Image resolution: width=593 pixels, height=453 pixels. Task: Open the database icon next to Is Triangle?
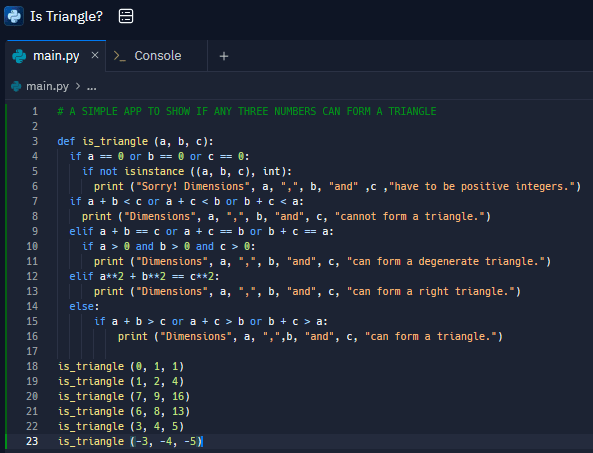[x=126, y=16]
